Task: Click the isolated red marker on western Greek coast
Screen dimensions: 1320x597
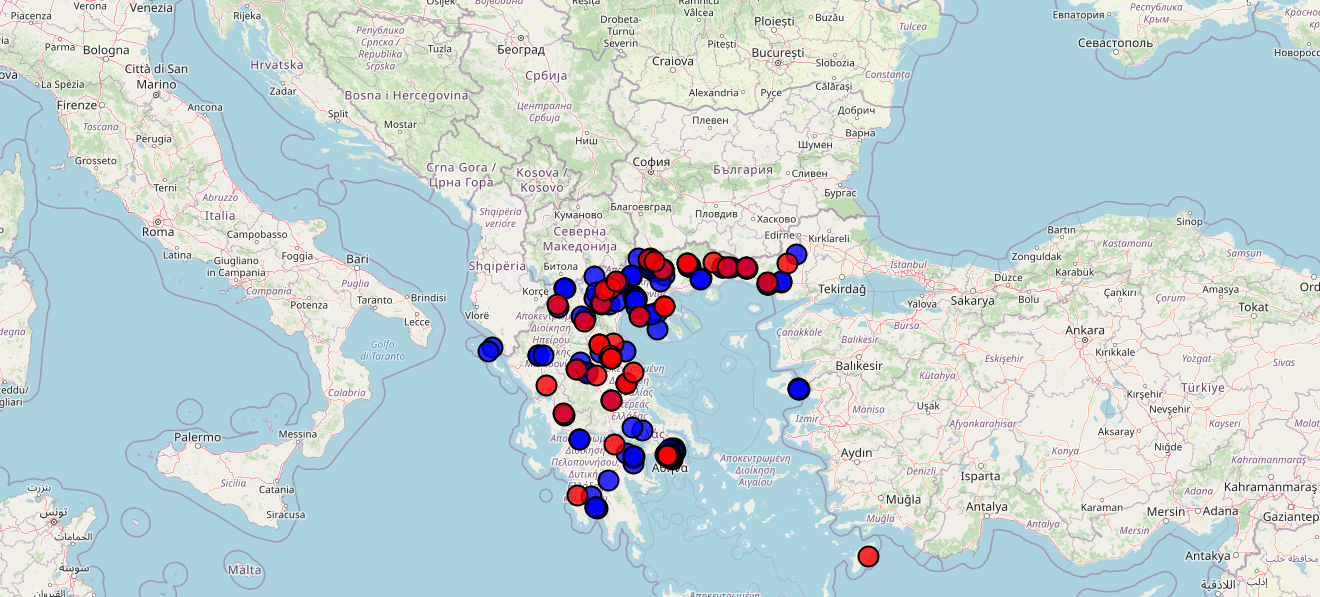Action: [546, 385]
